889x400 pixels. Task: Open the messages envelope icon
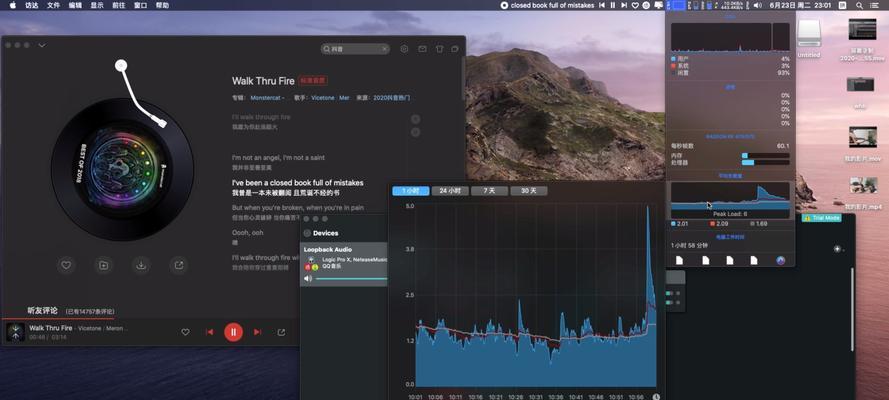(x=422, y=49)
